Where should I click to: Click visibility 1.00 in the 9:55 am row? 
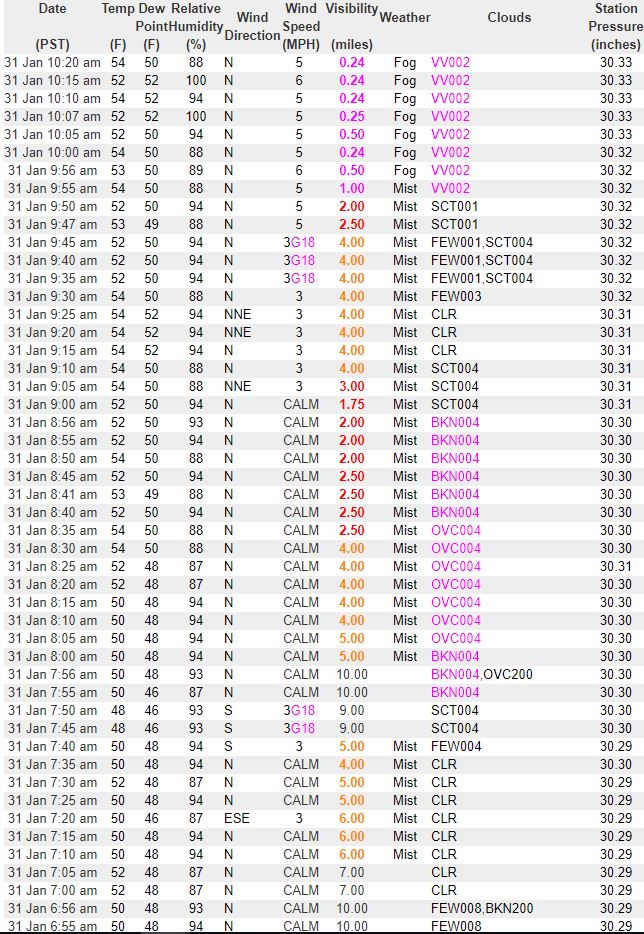[352, 188]
